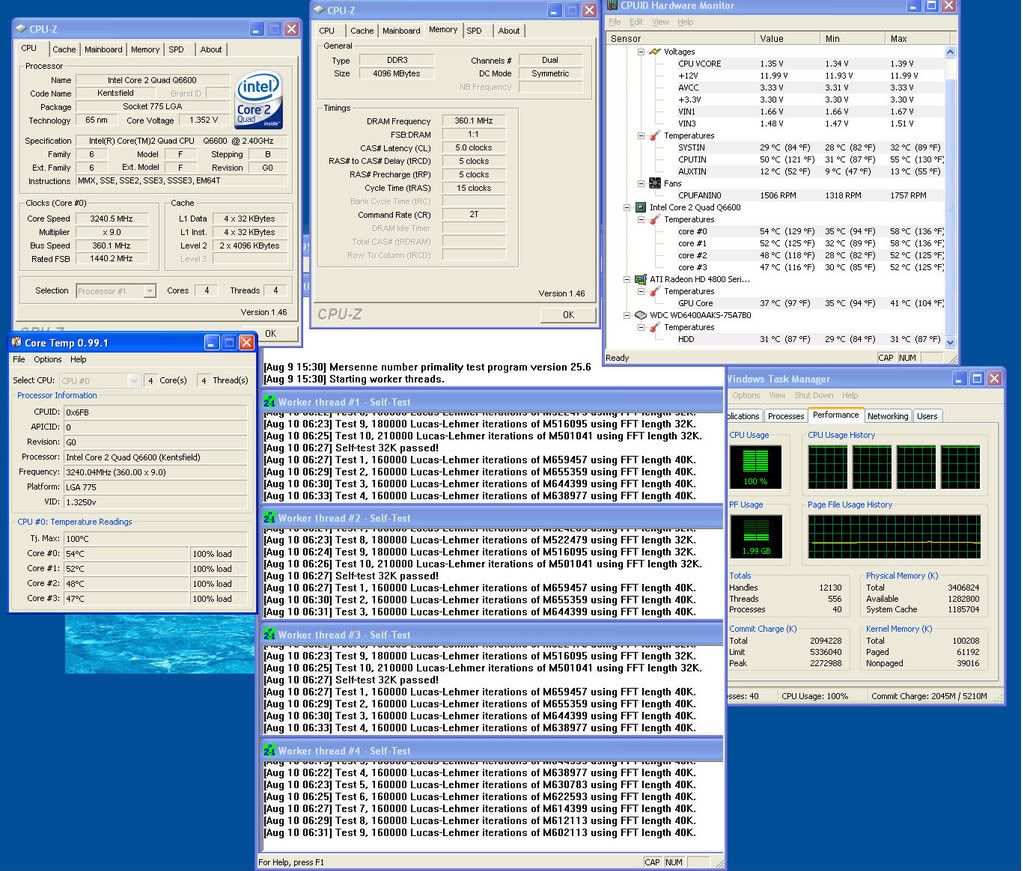
Task: Click the Worker thread #4 Self-Test icon
Action: click(269, 750)
